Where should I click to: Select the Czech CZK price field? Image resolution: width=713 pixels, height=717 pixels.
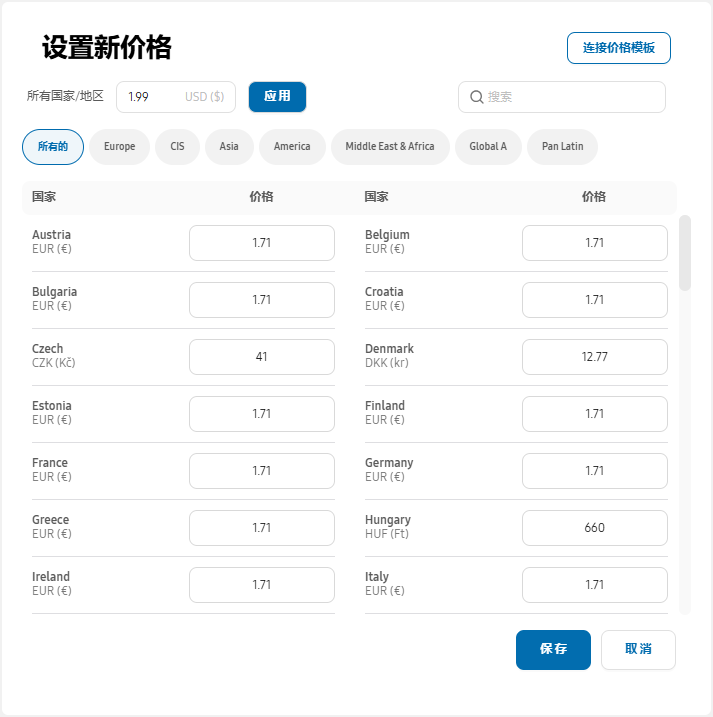pos(261,357)
